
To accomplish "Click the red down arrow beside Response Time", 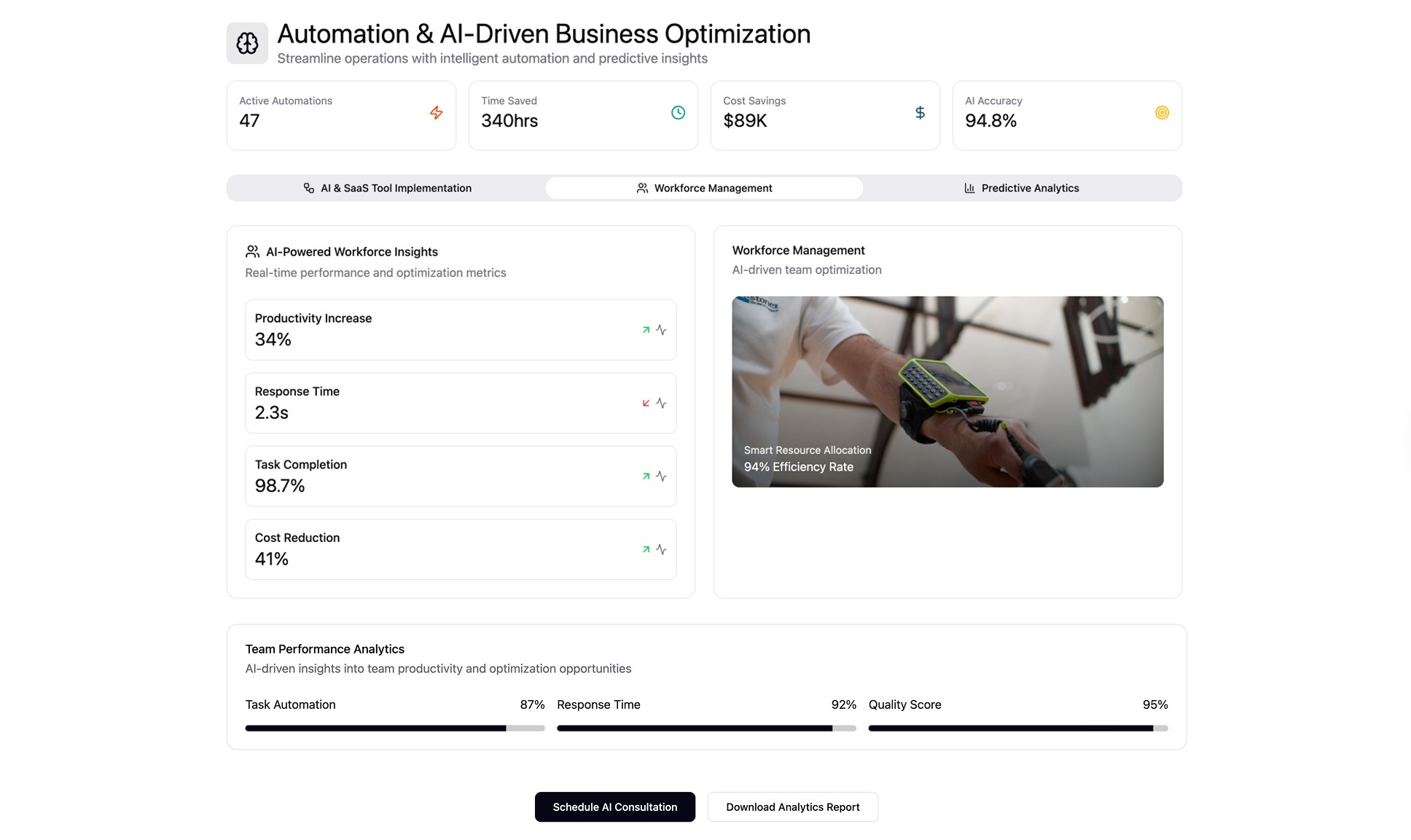I will click(646, 403).
